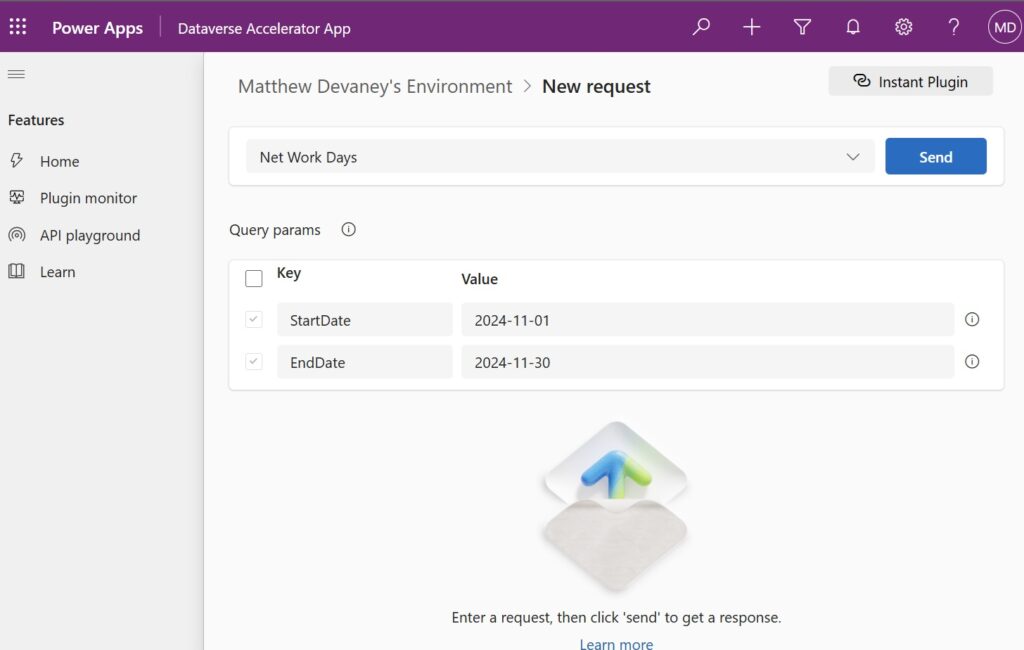
Task: Click the Plugin monitor icon
Action: (x=16, y=197)
